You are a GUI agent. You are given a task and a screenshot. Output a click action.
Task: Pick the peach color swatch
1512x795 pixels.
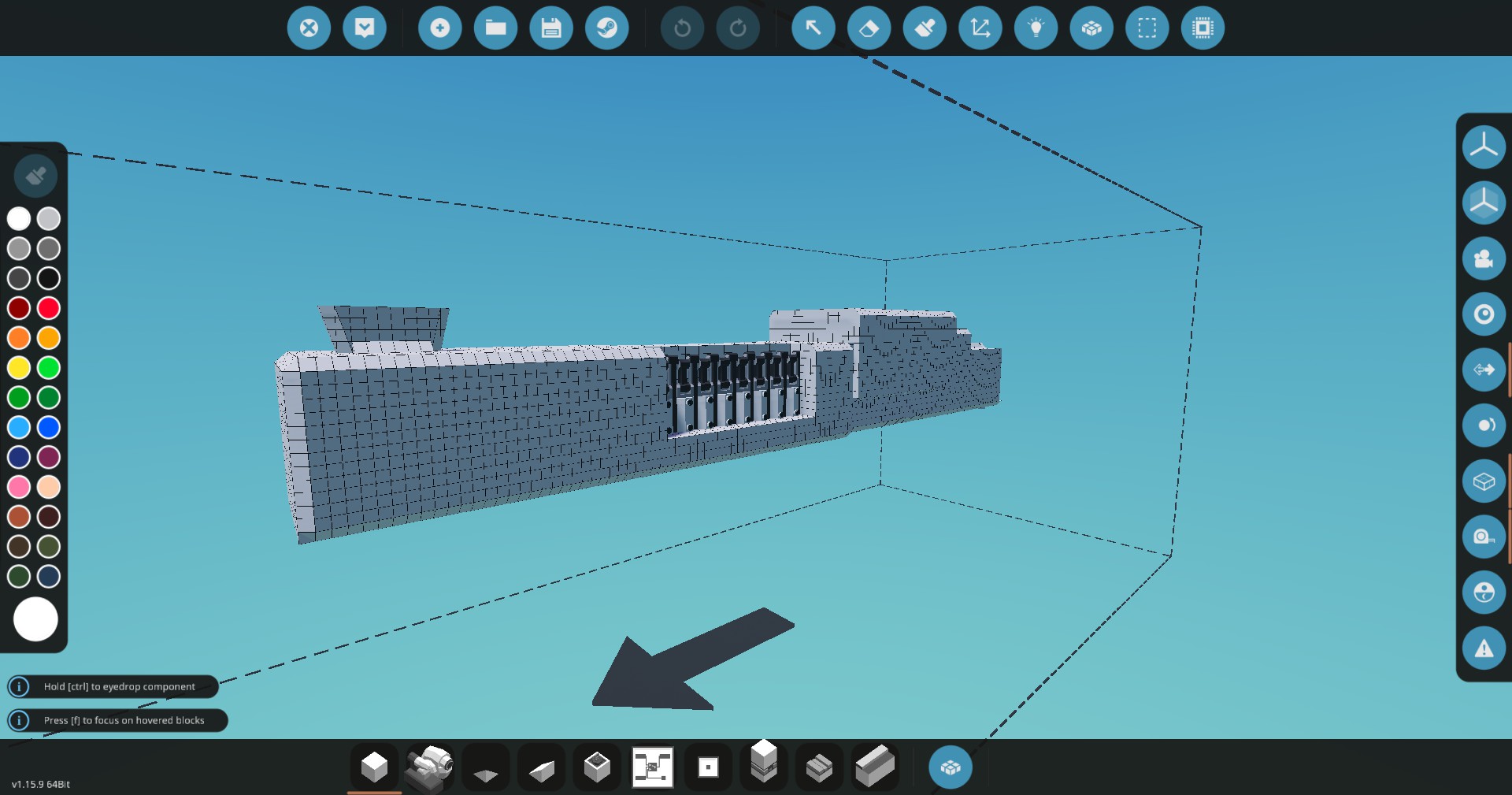[x=49, y=487]
